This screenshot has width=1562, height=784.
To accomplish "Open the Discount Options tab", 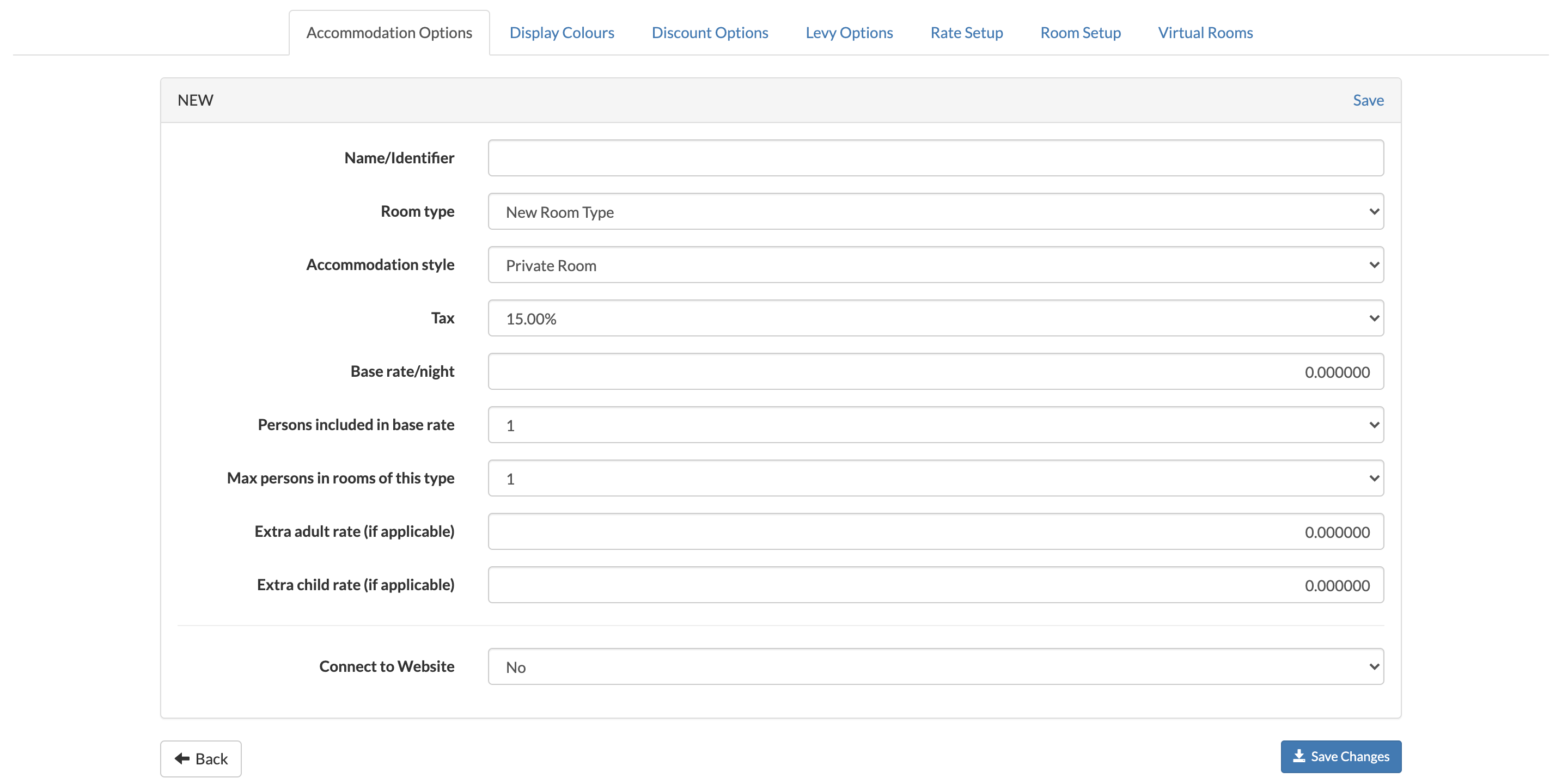I will [710, 33].
